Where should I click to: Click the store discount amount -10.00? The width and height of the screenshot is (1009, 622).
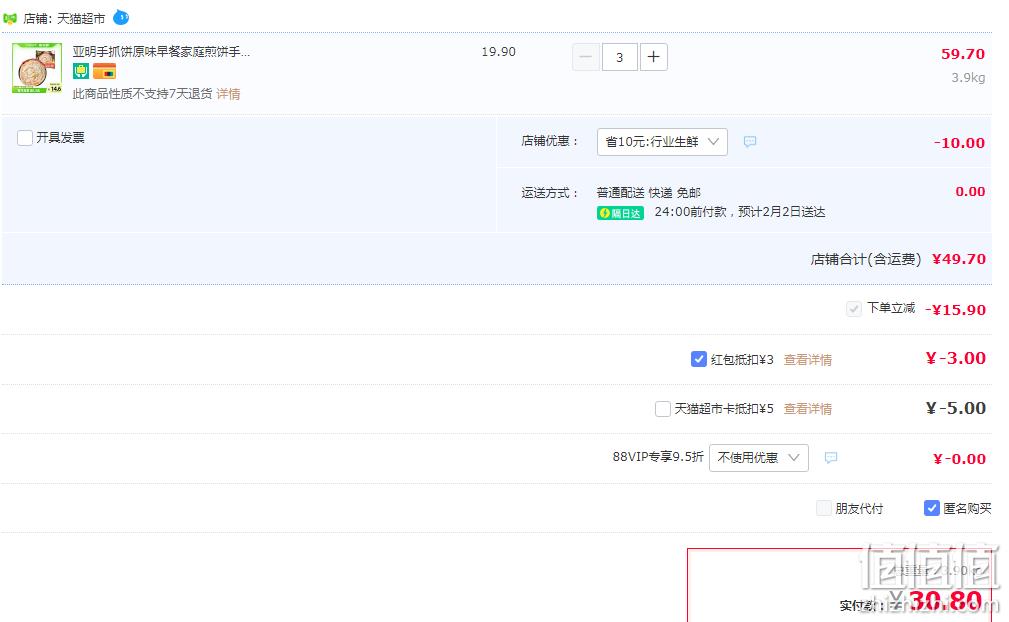point(959,143)
